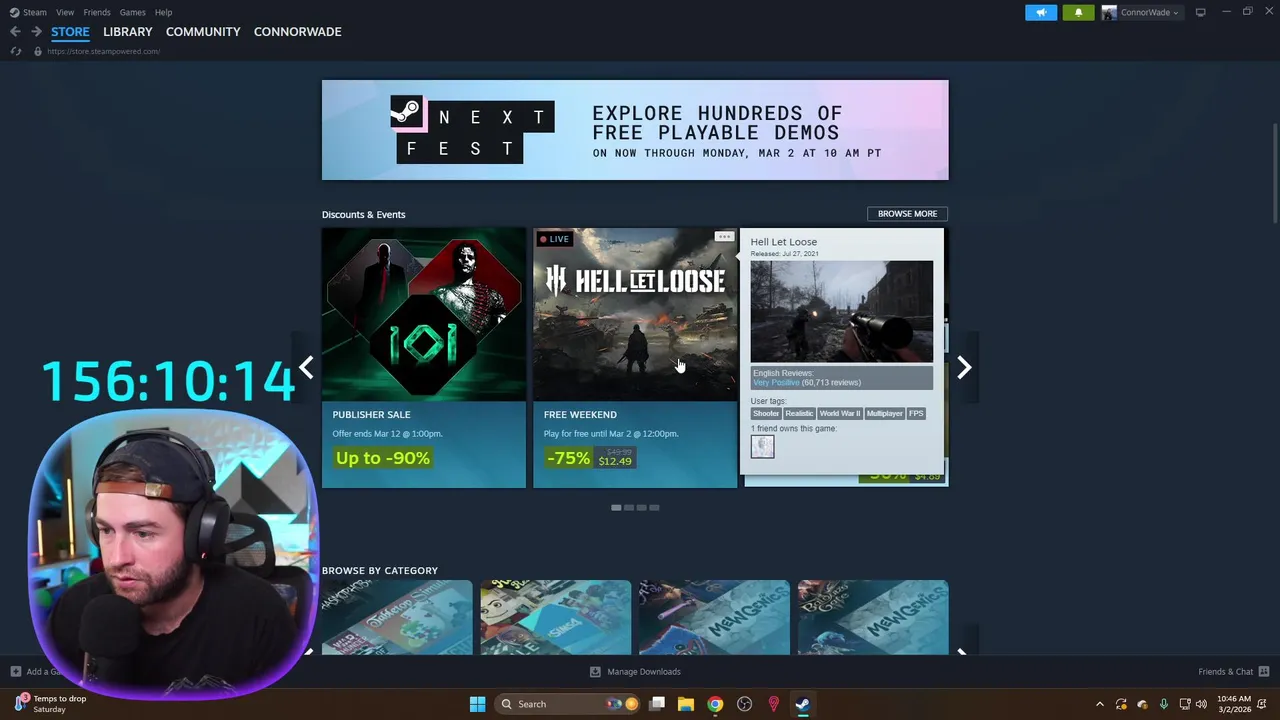1280x720 pixels.
Task: Show hidden system tray icons chevron
Action: click(1099, 704)
